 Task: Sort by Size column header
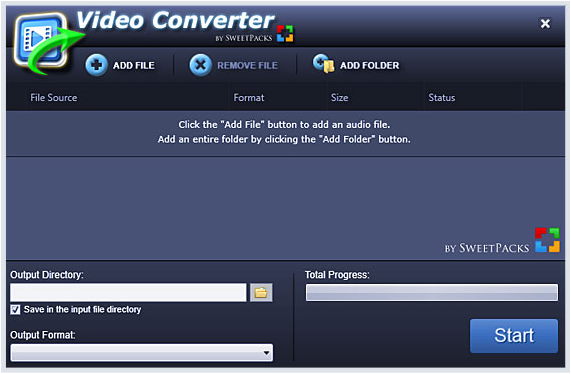pyautogui.click(x=339, y=98)
